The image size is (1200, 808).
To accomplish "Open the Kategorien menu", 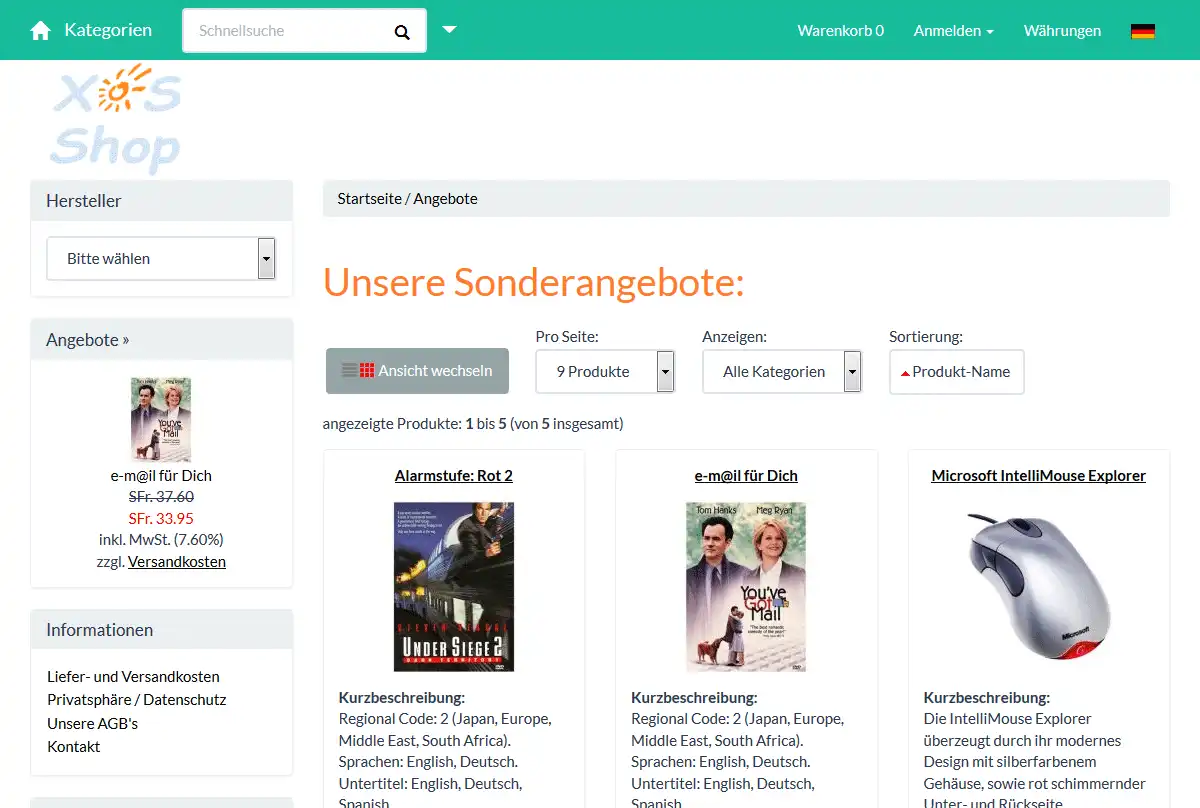I will (x=108, y=30).
